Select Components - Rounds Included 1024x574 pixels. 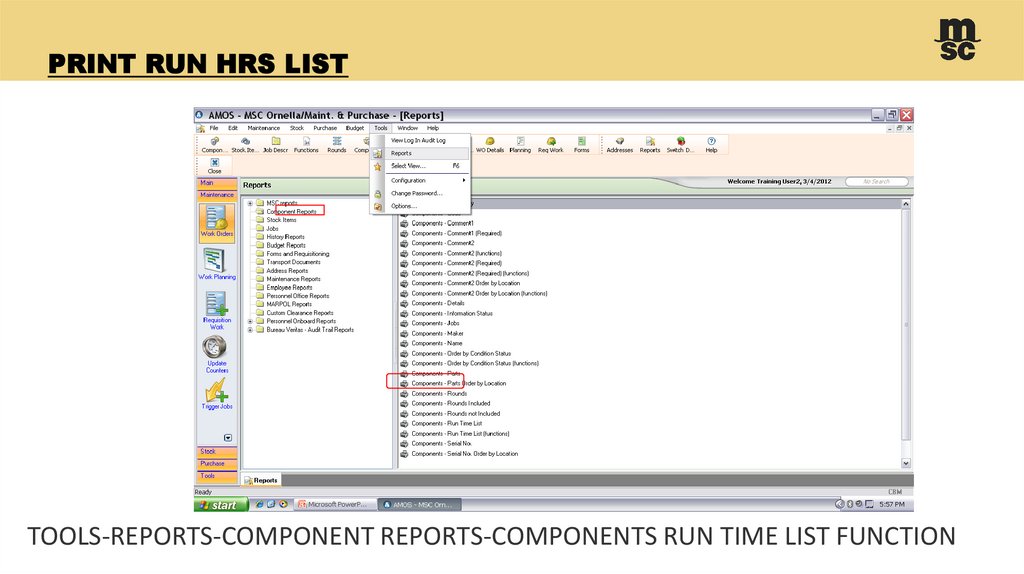pyautogui.click(x=451, y=404)
